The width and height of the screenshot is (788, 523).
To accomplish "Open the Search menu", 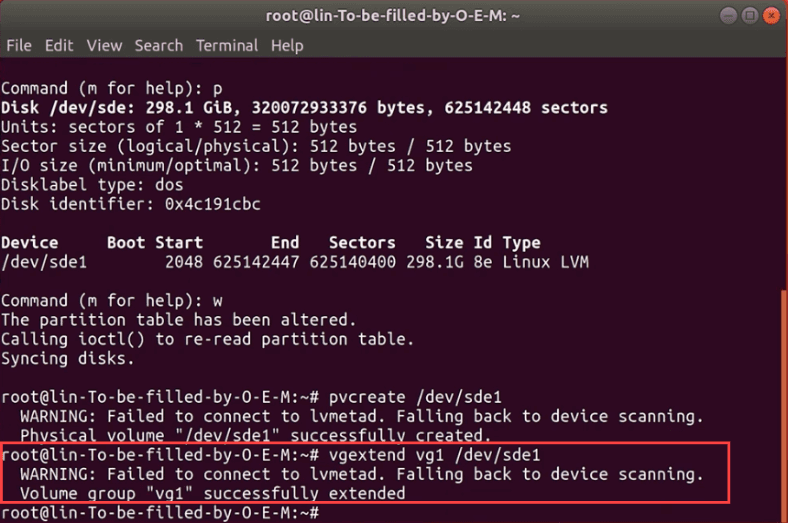I will (159, 45).
